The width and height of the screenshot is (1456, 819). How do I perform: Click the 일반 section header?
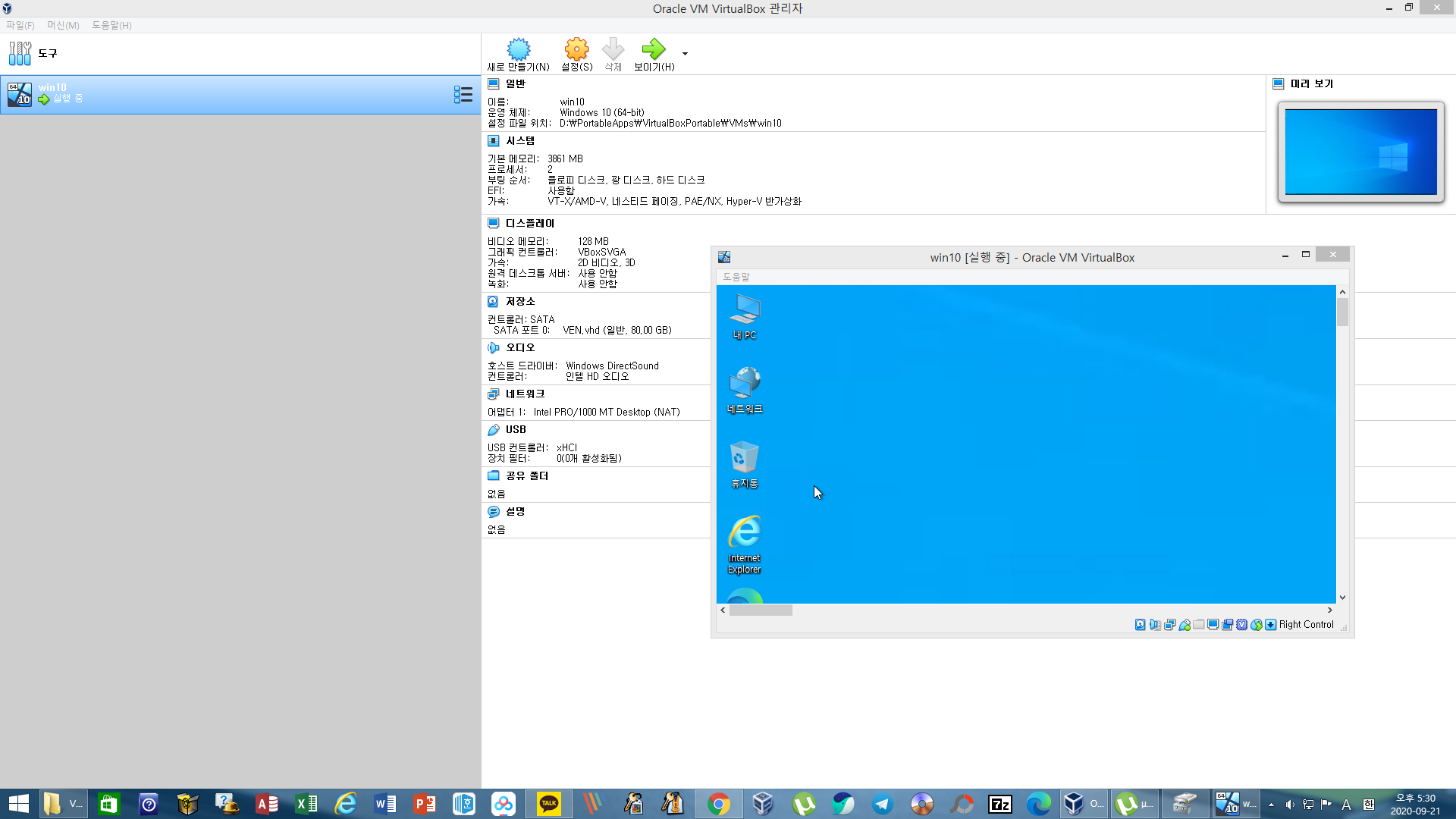[515, 83]
